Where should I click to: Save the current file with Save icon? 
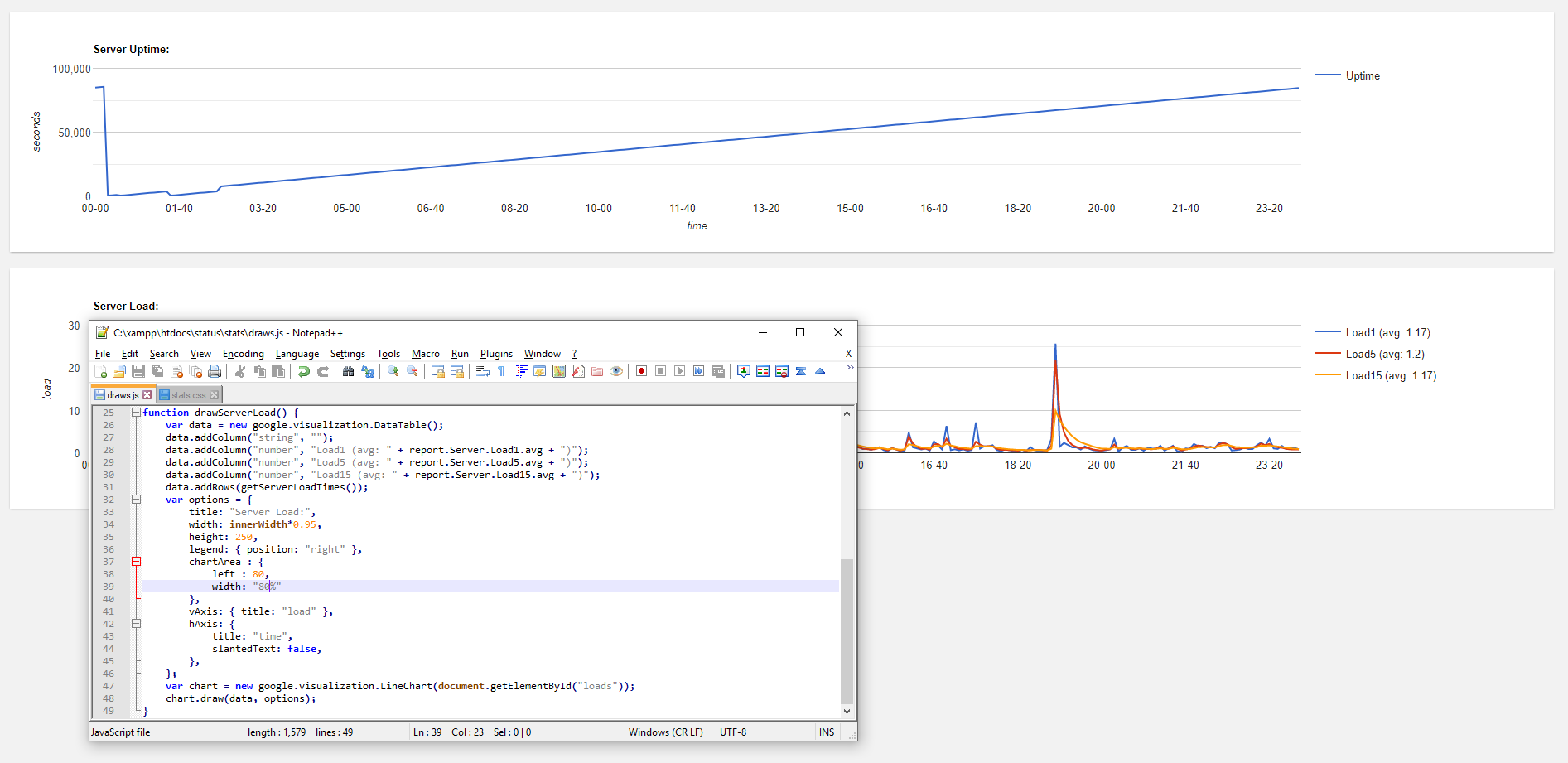click(x=138, y=371)
